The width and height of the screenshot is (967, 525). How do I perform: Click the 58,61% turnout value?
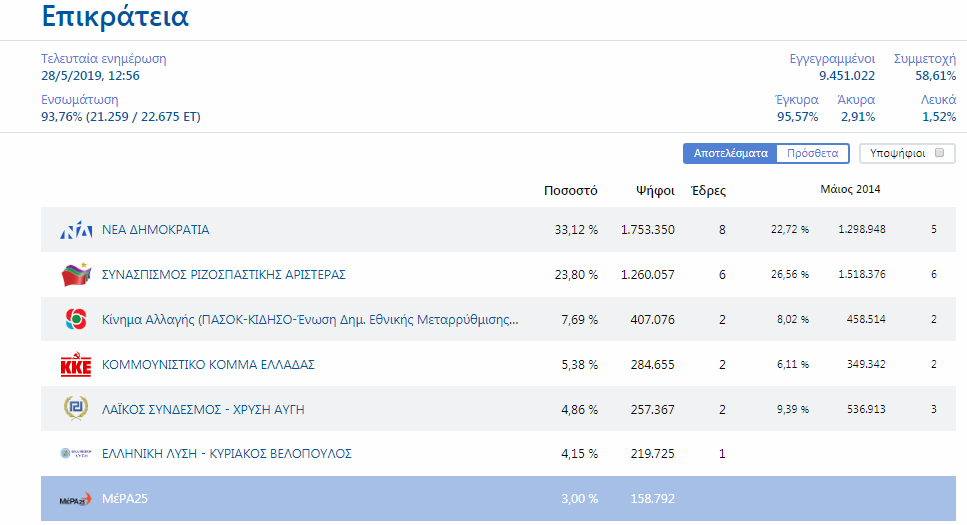(935, 76)
